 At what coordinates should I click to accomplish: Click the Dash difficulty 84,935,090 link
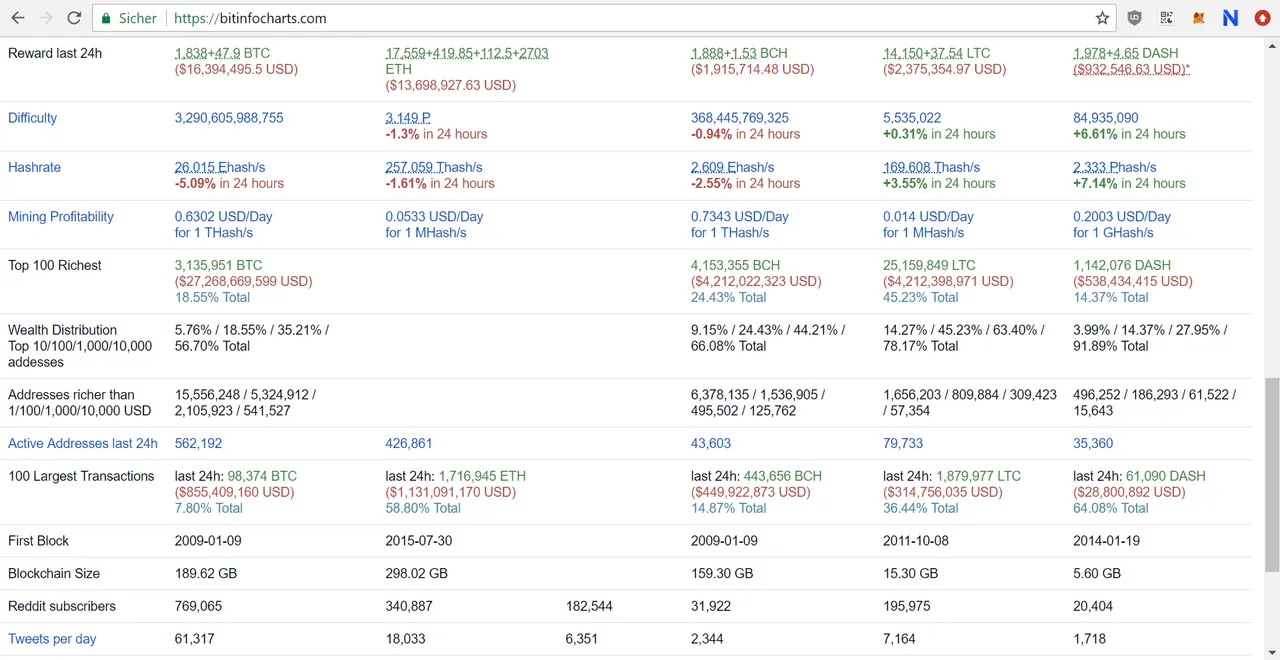tap(1106, 118)
